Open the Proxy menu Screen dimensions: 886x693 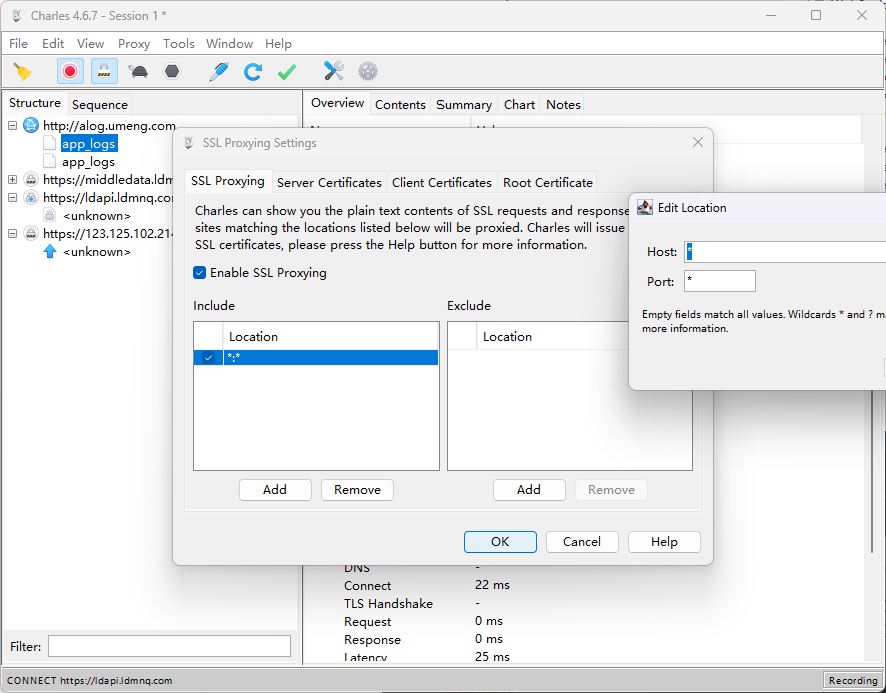(133, 43)
